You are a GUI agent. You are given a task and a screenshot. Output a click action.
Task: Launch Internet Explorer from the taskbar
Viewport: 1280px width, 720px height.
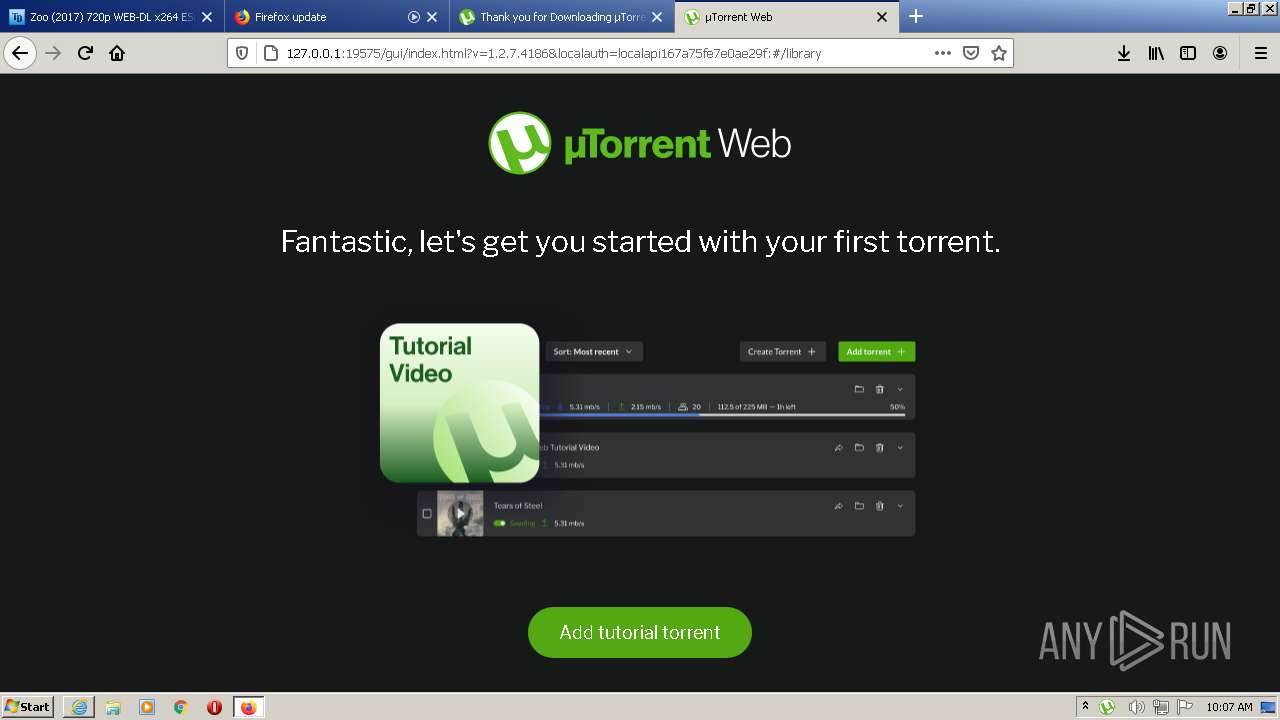79,707
